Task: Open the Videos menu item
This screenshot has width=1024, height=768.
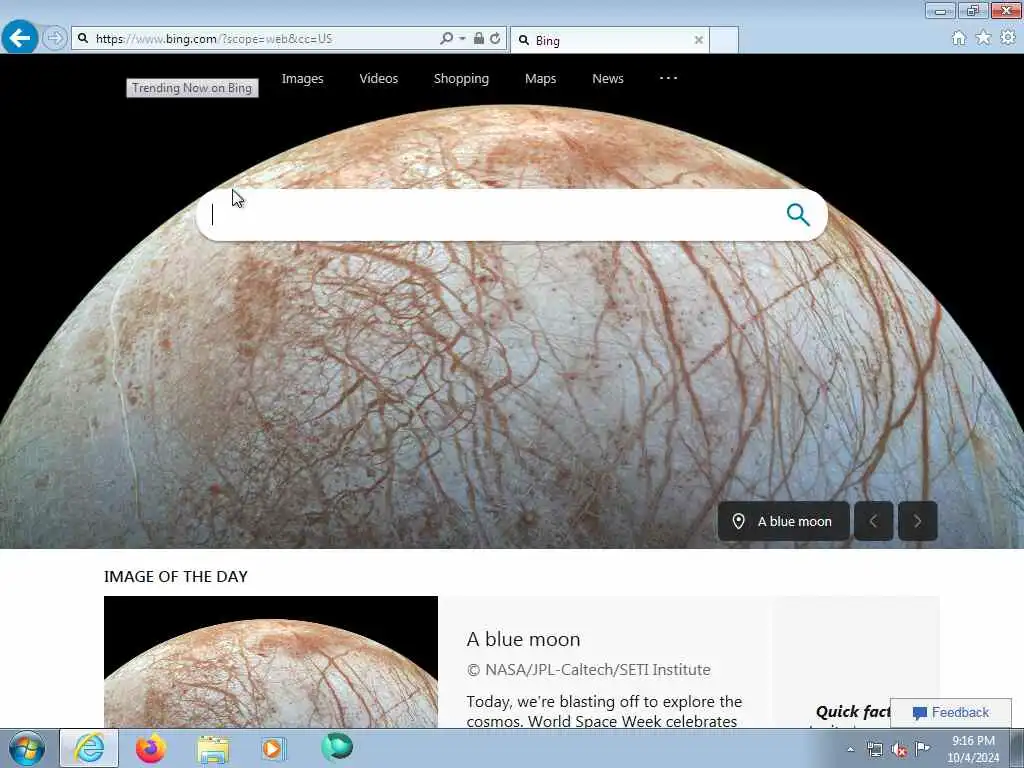Action: (379, 78)
